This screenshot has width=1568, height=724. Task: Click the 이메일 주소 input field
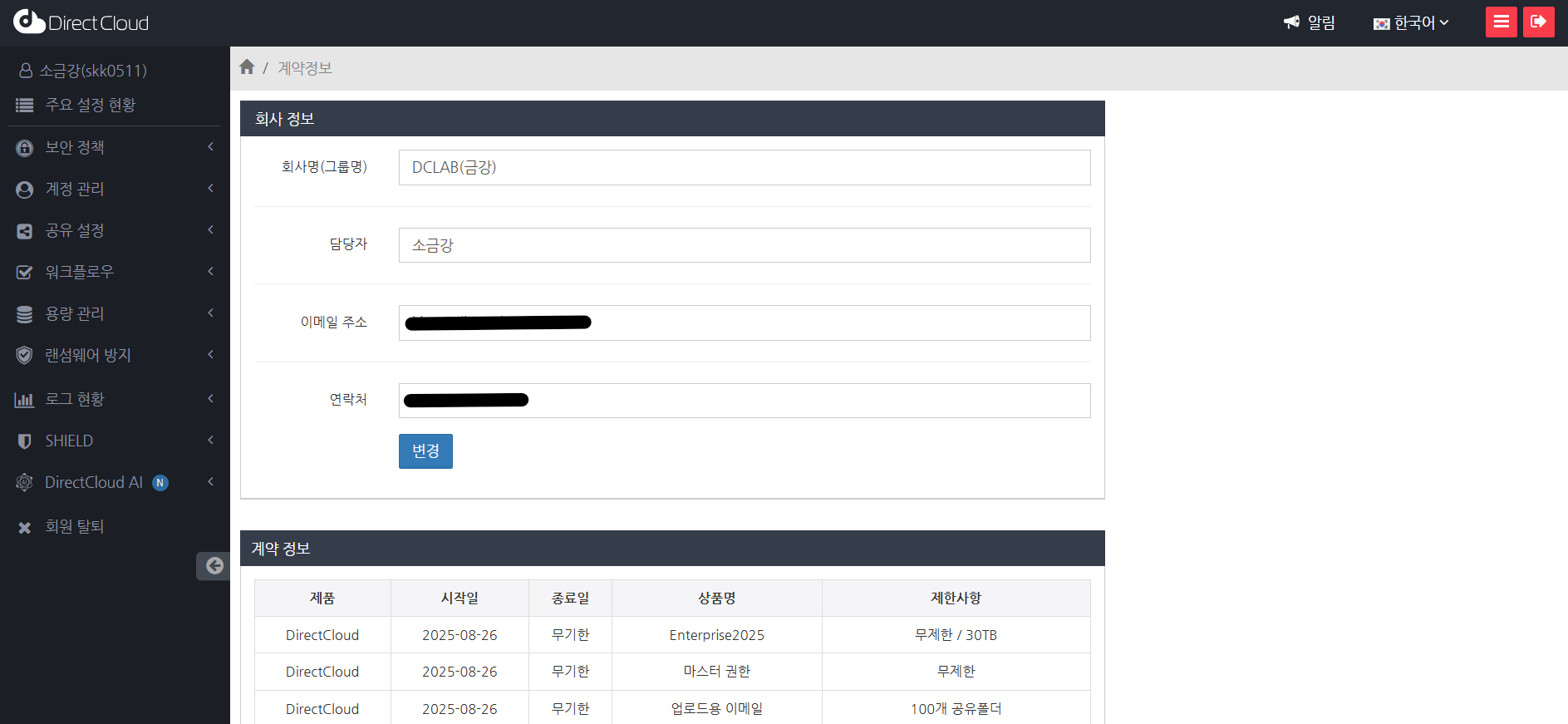745,323
